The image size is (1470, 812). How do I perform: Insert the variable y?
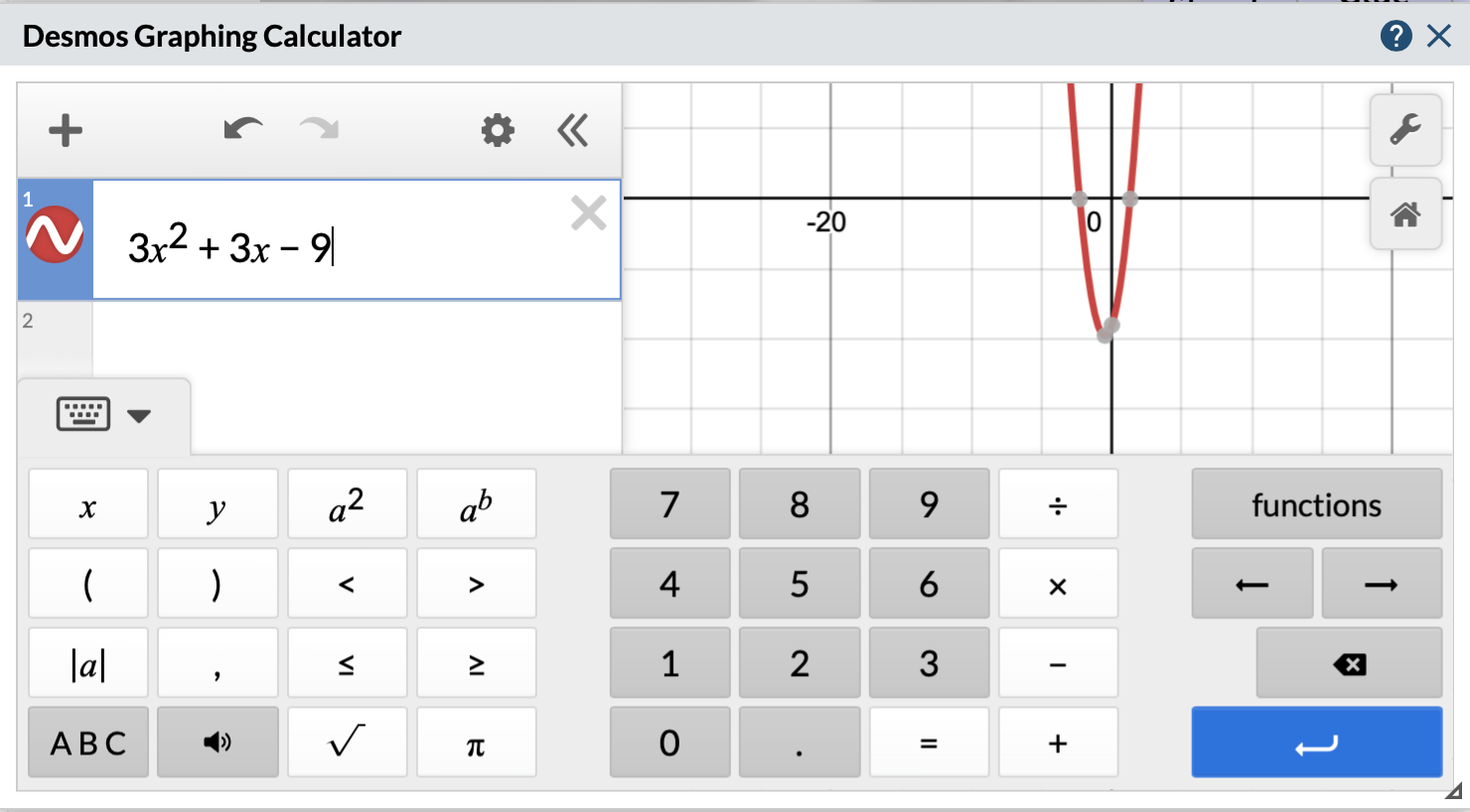[218, 504]
